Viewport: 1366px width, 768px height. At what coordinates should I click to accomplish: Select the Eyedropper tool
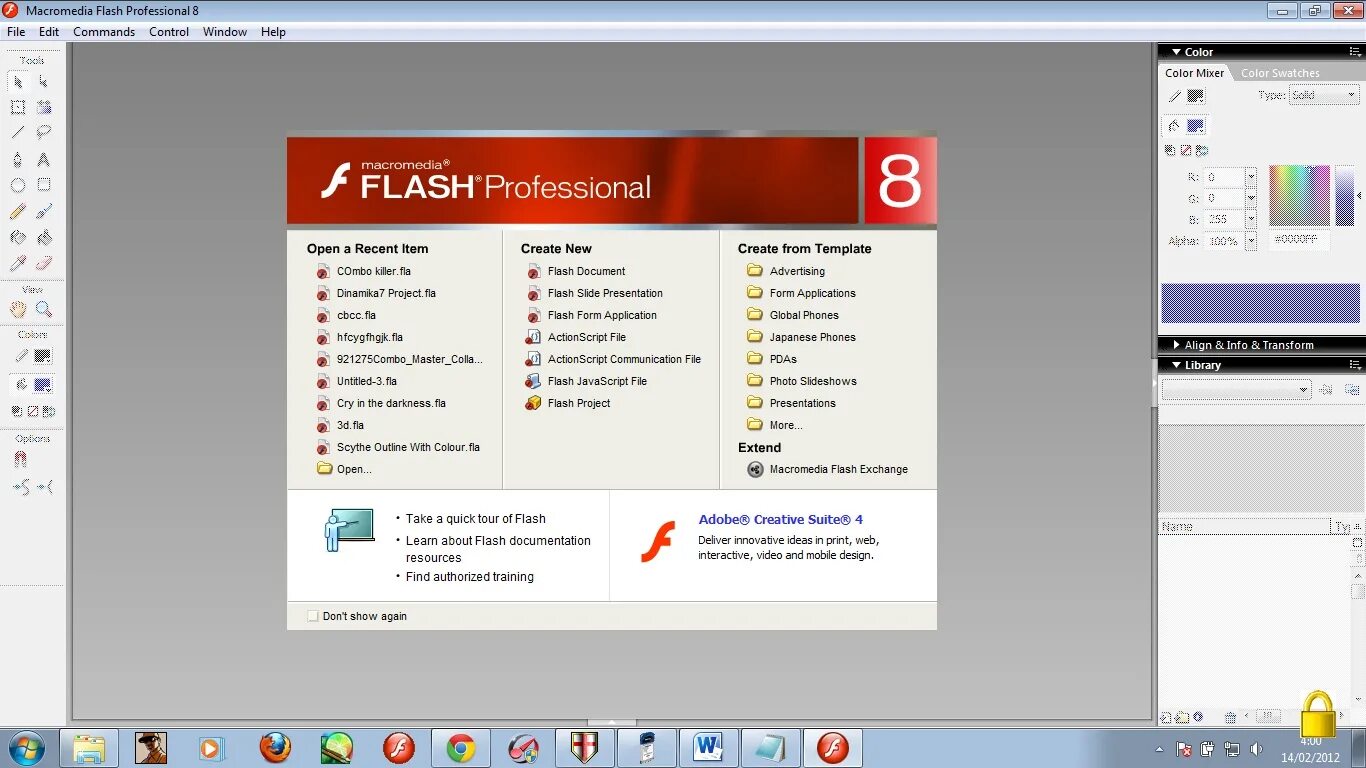pos(18,264)
